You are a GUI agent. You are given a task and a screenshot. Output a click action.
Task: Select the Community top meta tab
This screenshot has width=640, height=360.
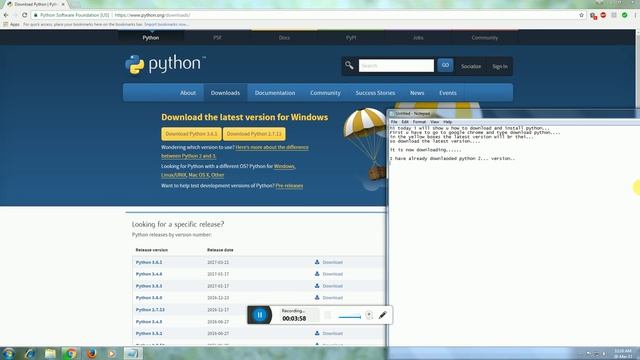pos(484,38)
